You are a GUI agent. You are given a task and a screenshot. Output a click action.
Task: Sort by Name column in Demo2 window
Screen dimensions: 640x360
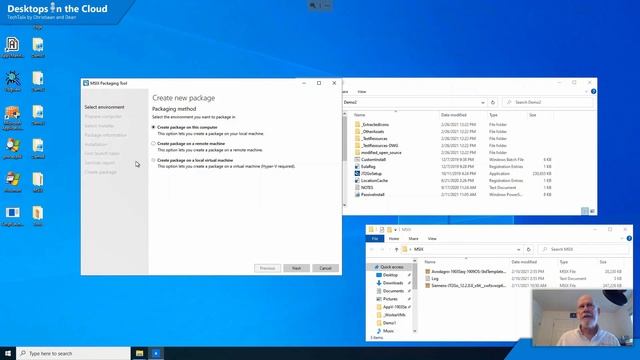click(359, 115)
